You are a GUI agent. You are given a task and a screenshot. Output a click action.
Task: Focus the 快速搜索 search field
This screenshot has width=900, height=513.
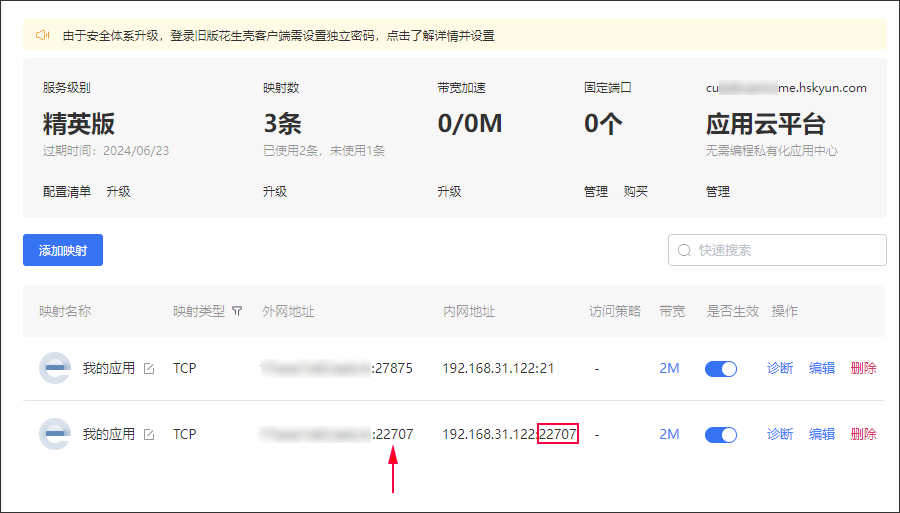pyautogui.click(x=777, y=250)
